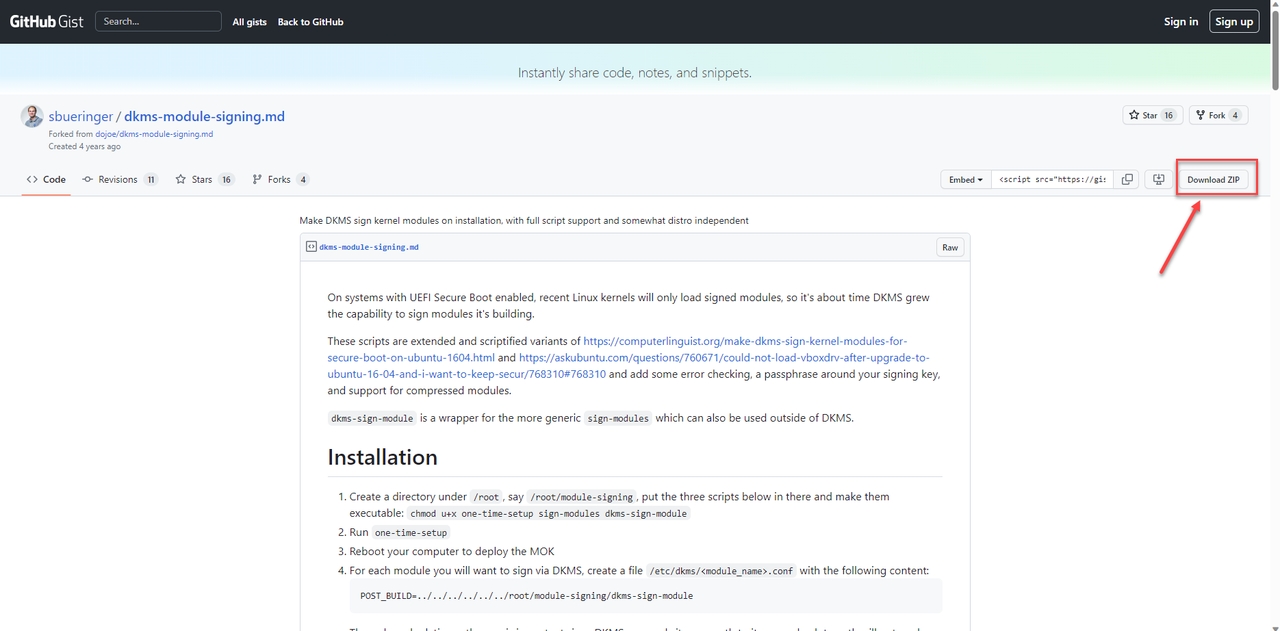Switch to the Code tab
The image size is (1280, 631).
[46, 180]
